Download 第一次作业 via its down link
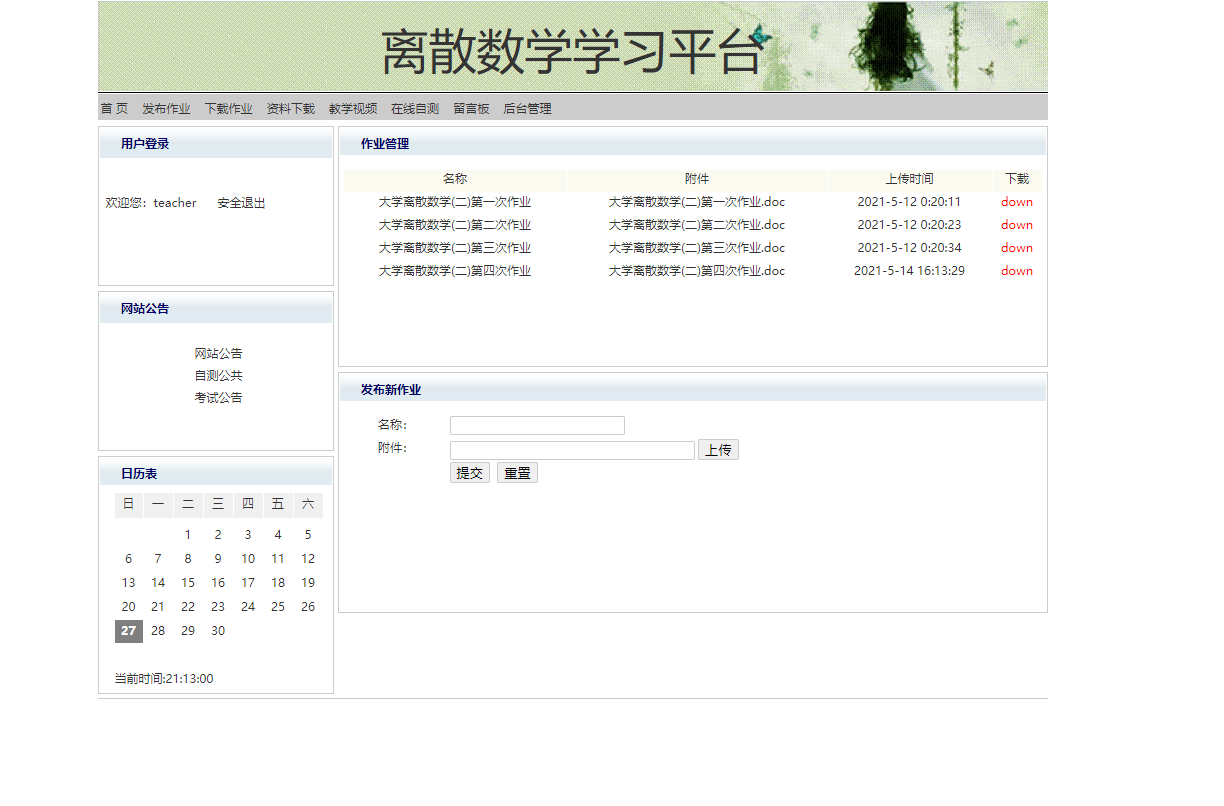 pyautogui.click(x=1016, y=201)
